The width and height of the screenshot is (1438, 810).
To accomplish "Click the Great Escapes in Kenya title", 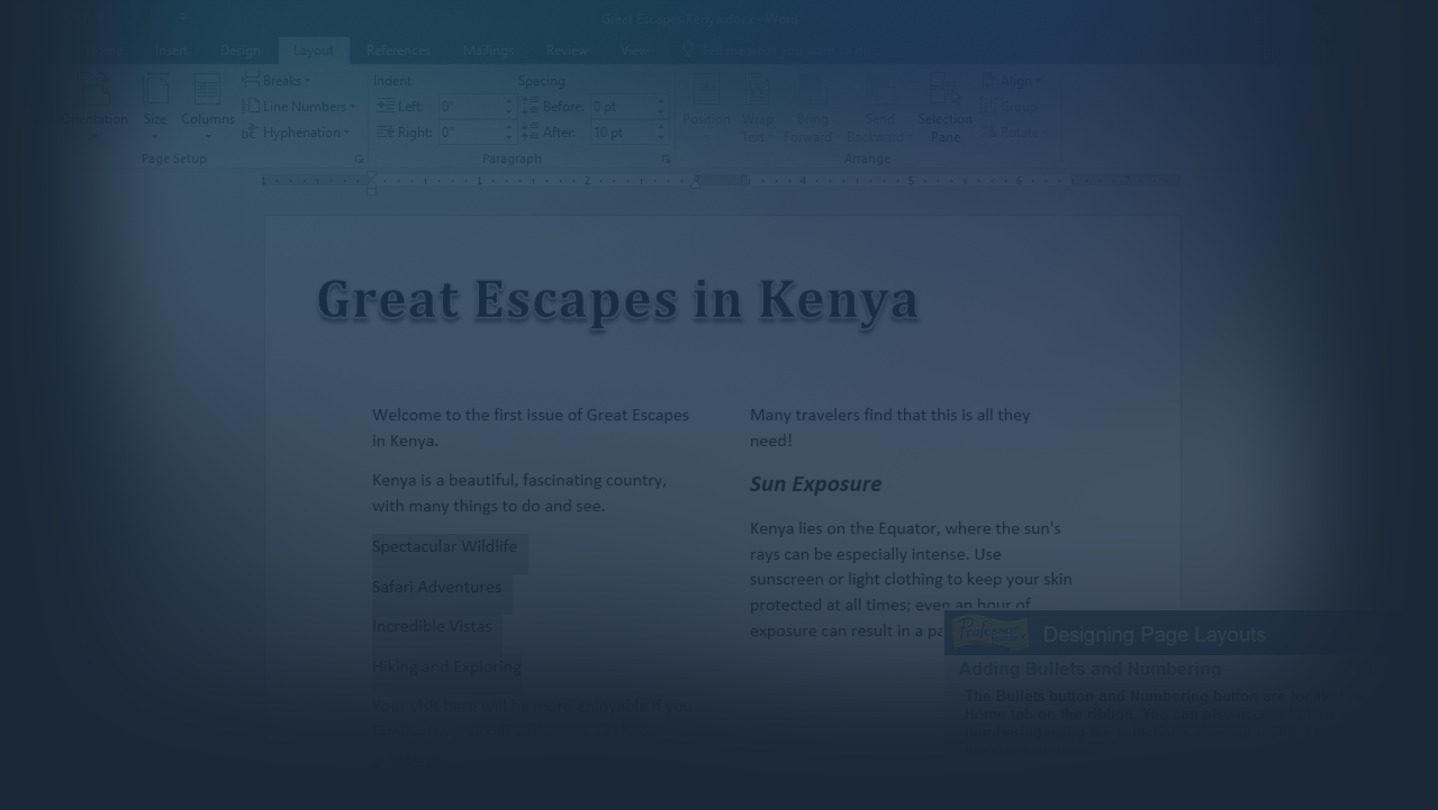I will 617,300.
